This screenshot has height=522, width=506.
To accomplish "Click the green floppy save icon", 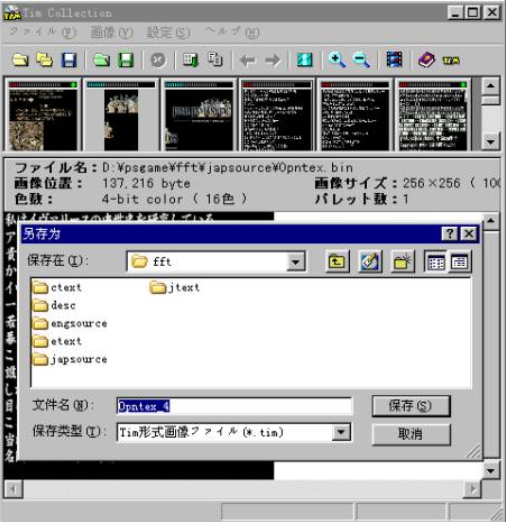I will pos(126,60).
